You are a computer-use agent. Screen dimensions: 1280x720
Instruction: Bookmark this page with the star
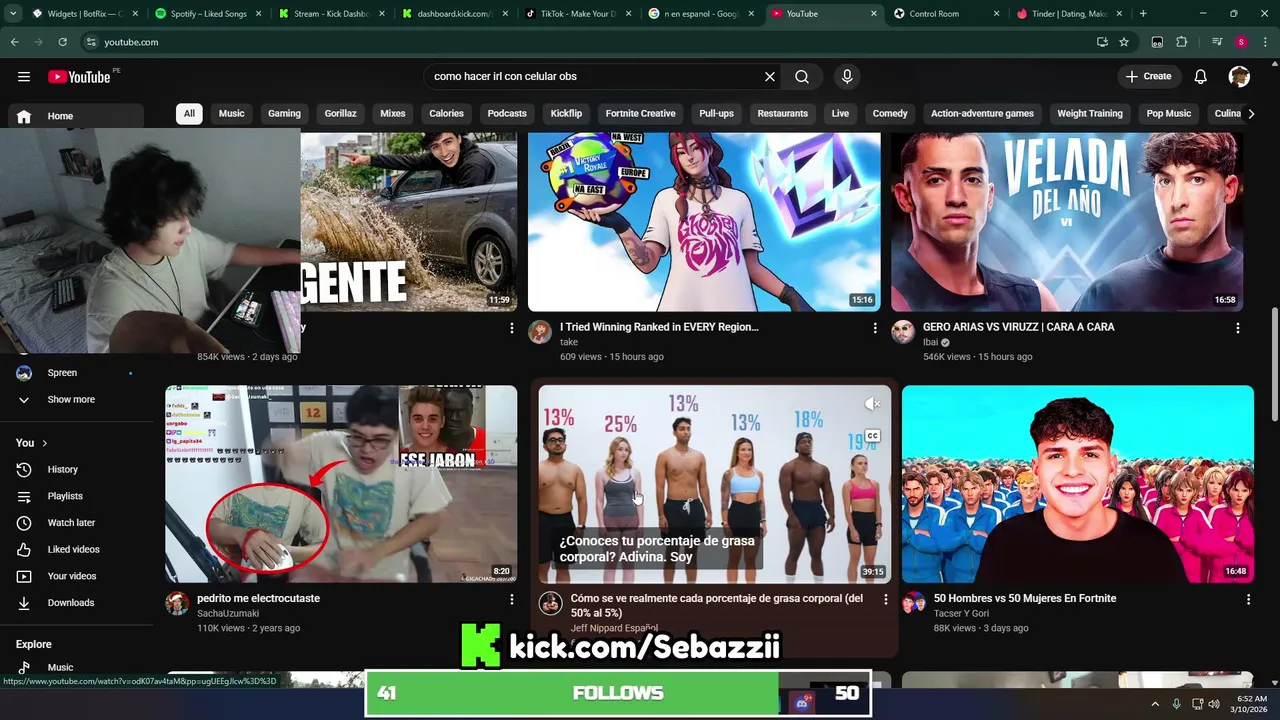pyautogui.click(x=1124, y=42)
